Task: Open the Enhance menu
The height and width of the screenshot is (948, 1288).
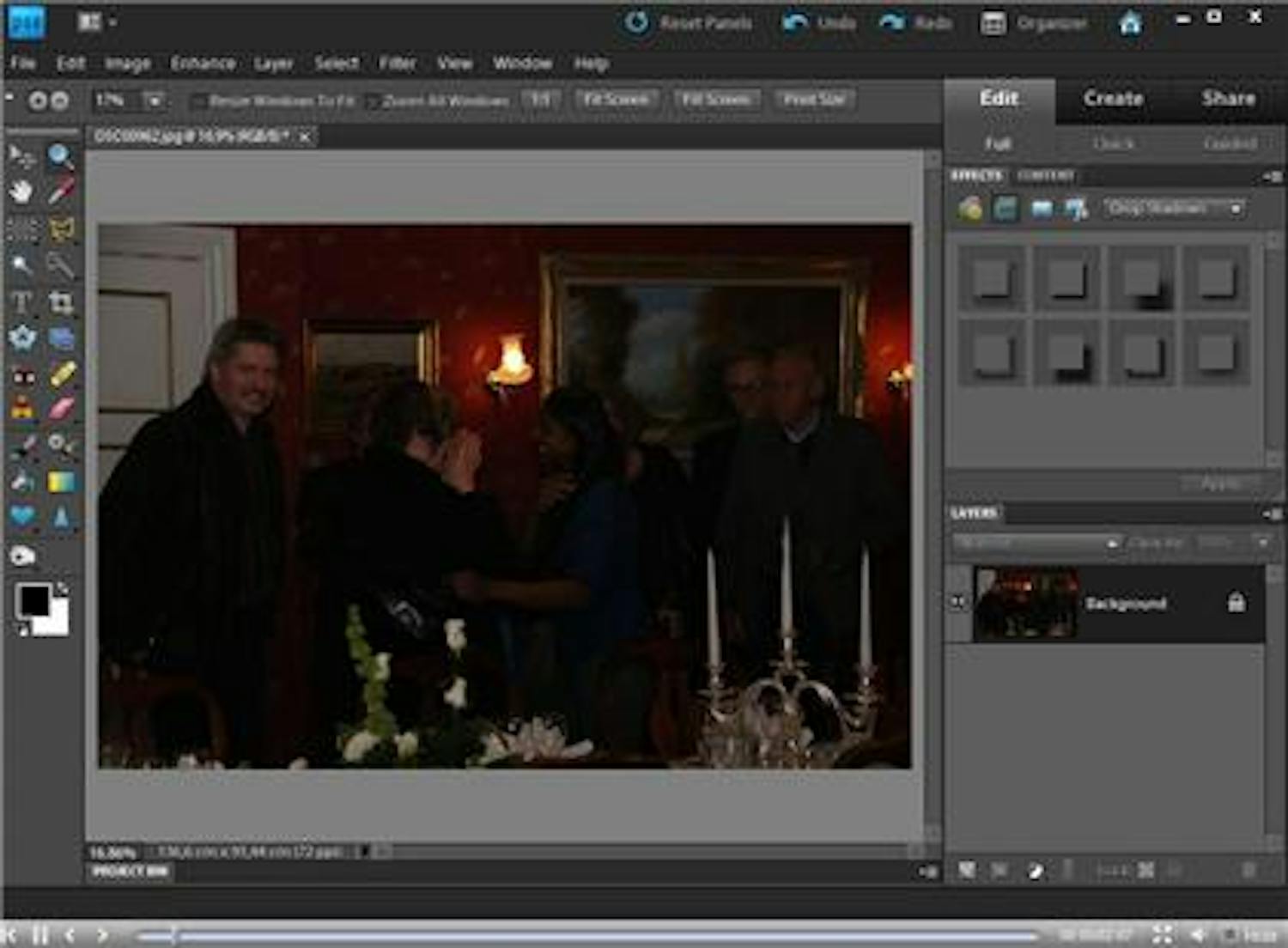Action: click(x=203, y=64)
